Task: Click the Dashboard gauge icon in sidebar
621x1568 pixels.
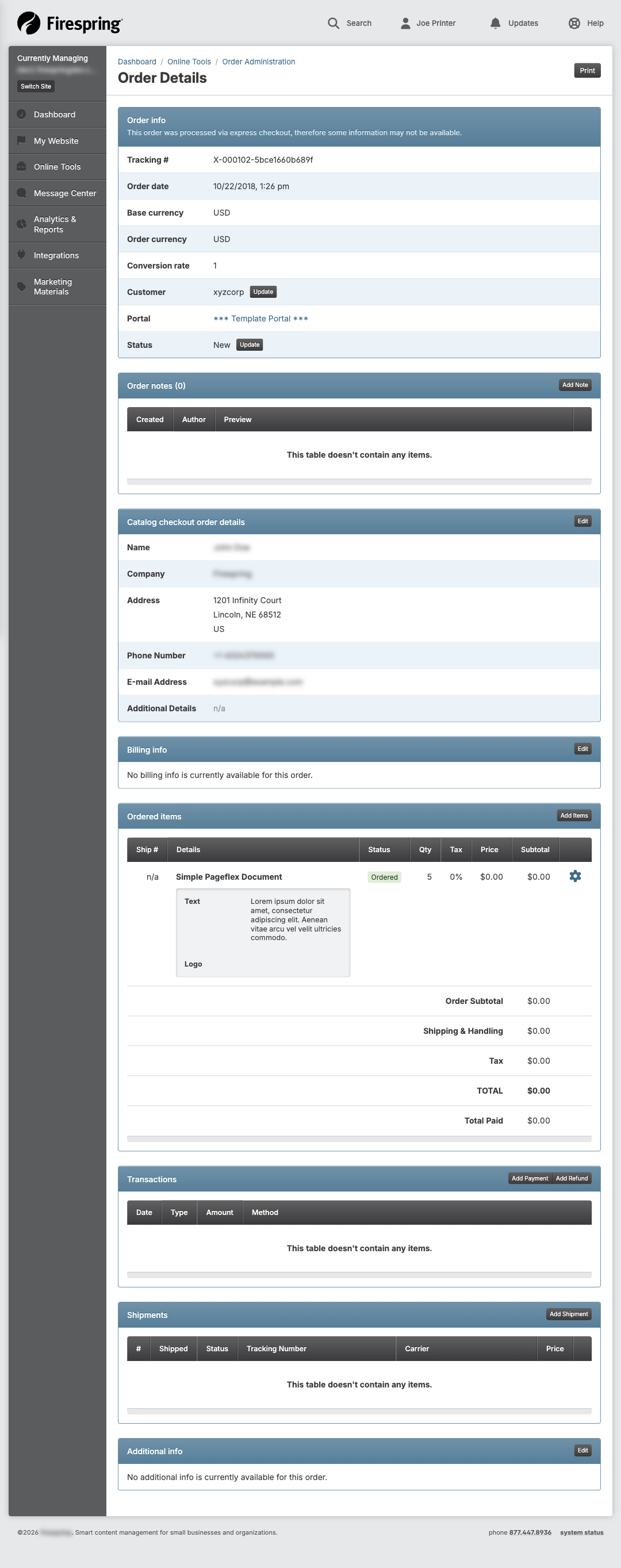Action: click(x=21, y=114)
